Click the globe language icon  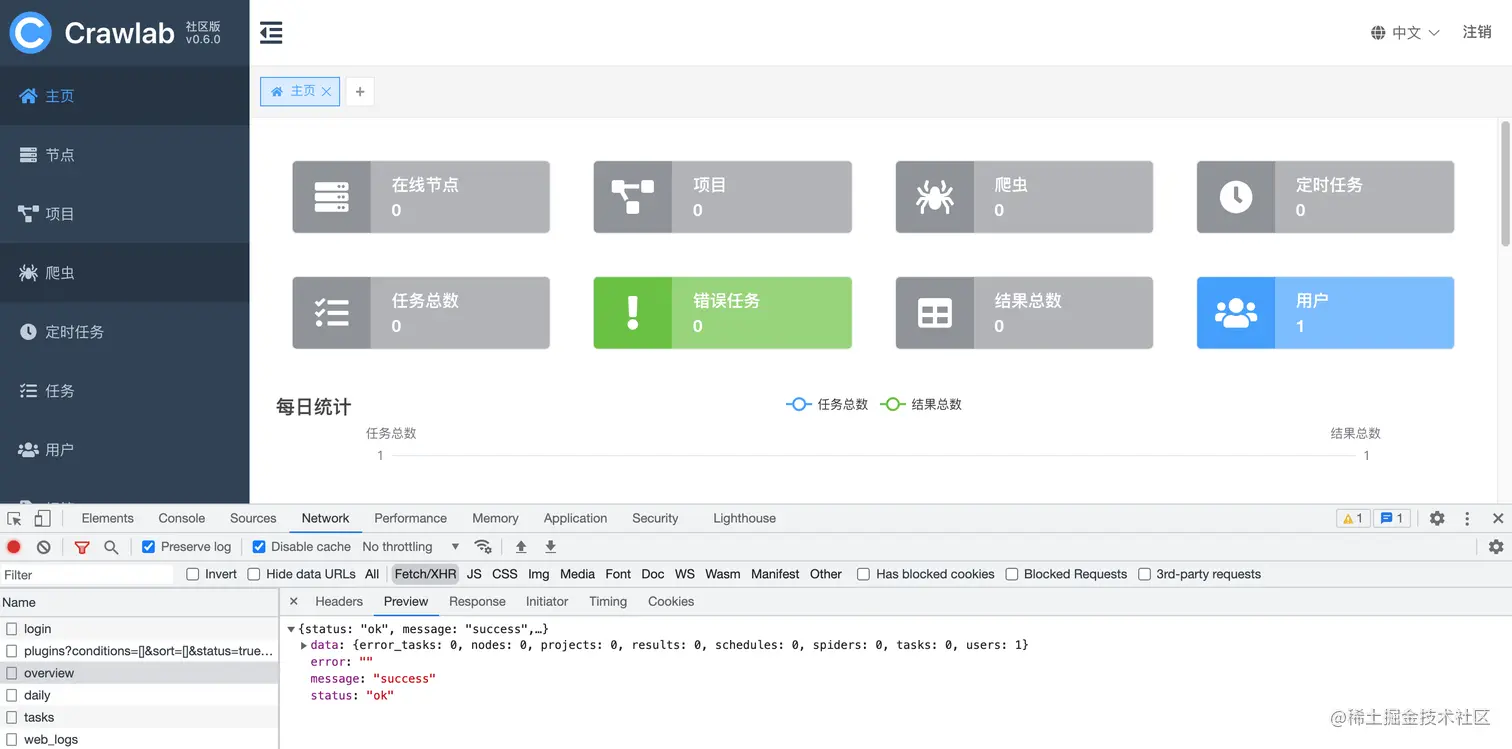click(1379, 33)
